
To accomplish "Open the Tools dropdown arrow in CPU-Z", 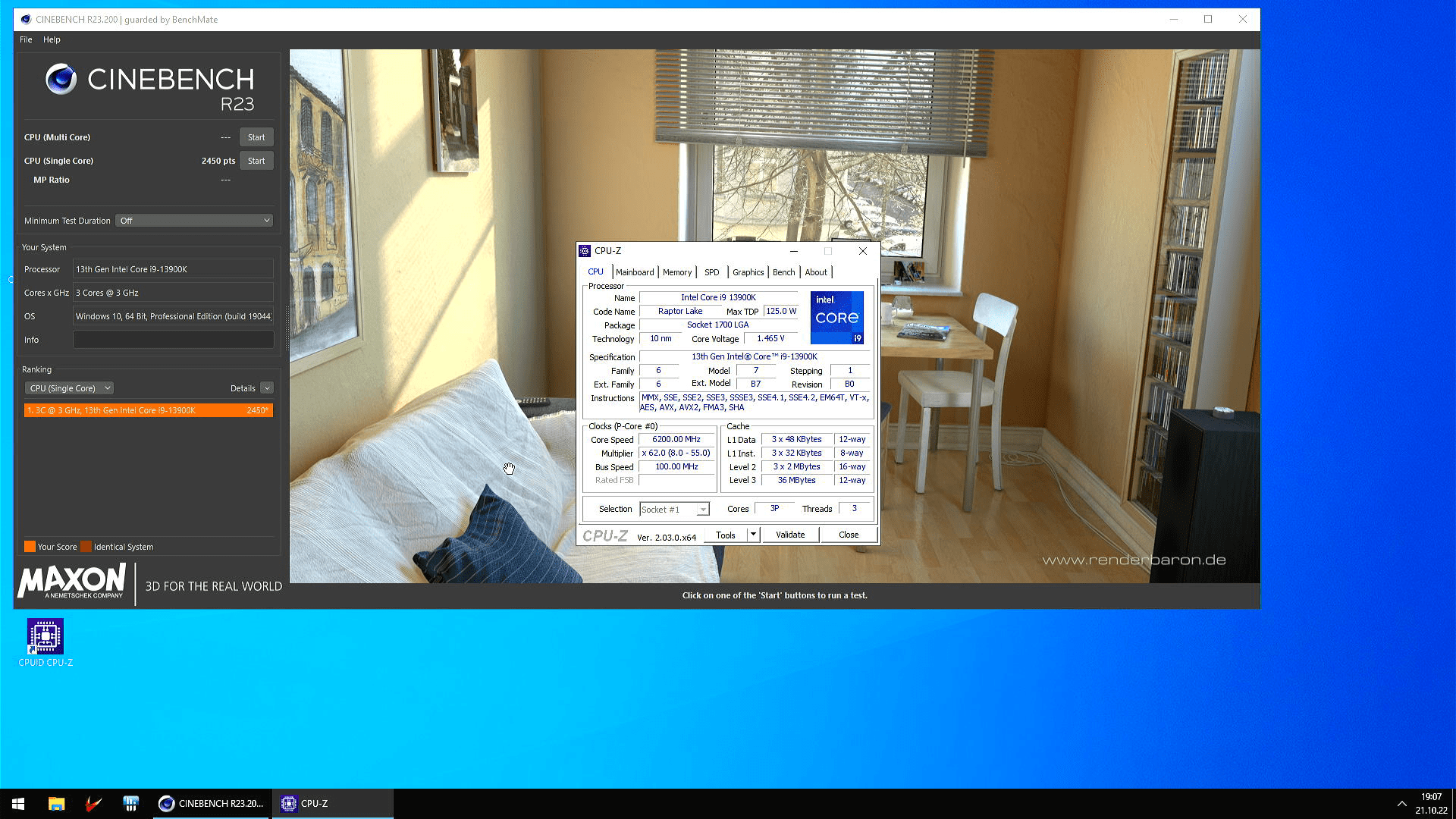I will pos(753,535).
